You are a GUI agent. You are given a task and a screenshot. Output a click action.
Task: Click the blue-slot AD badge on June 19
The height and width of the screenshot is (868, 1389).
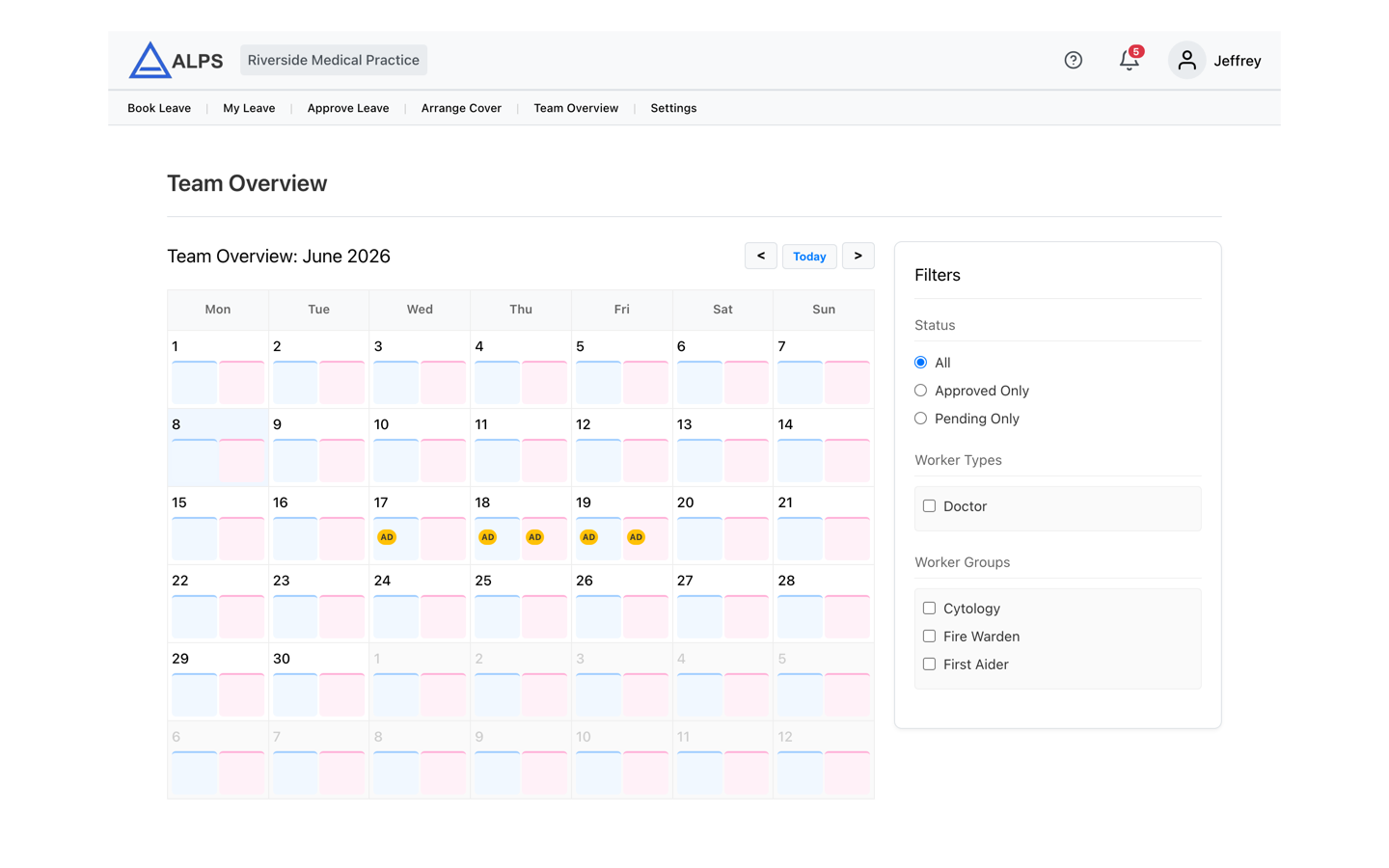click(588, 537)
